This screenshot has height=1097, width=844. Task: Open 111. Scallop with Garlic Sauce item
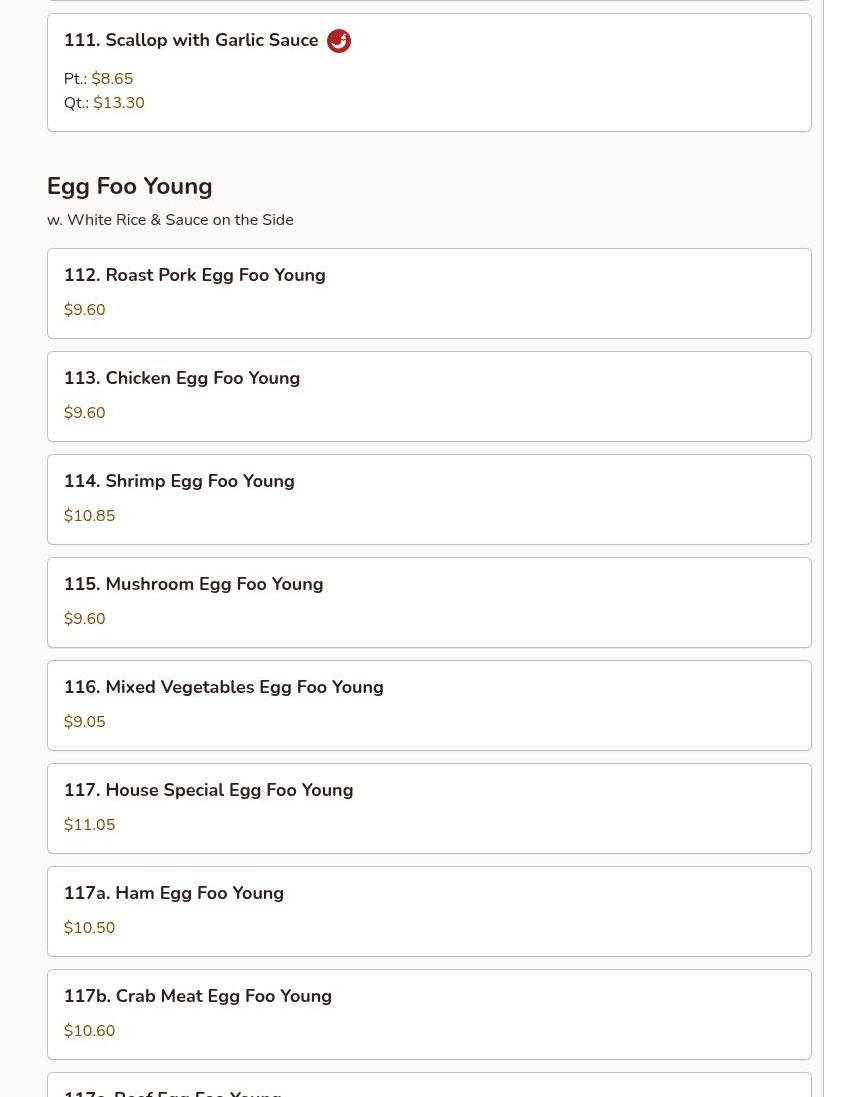click(x=429, y=72)
